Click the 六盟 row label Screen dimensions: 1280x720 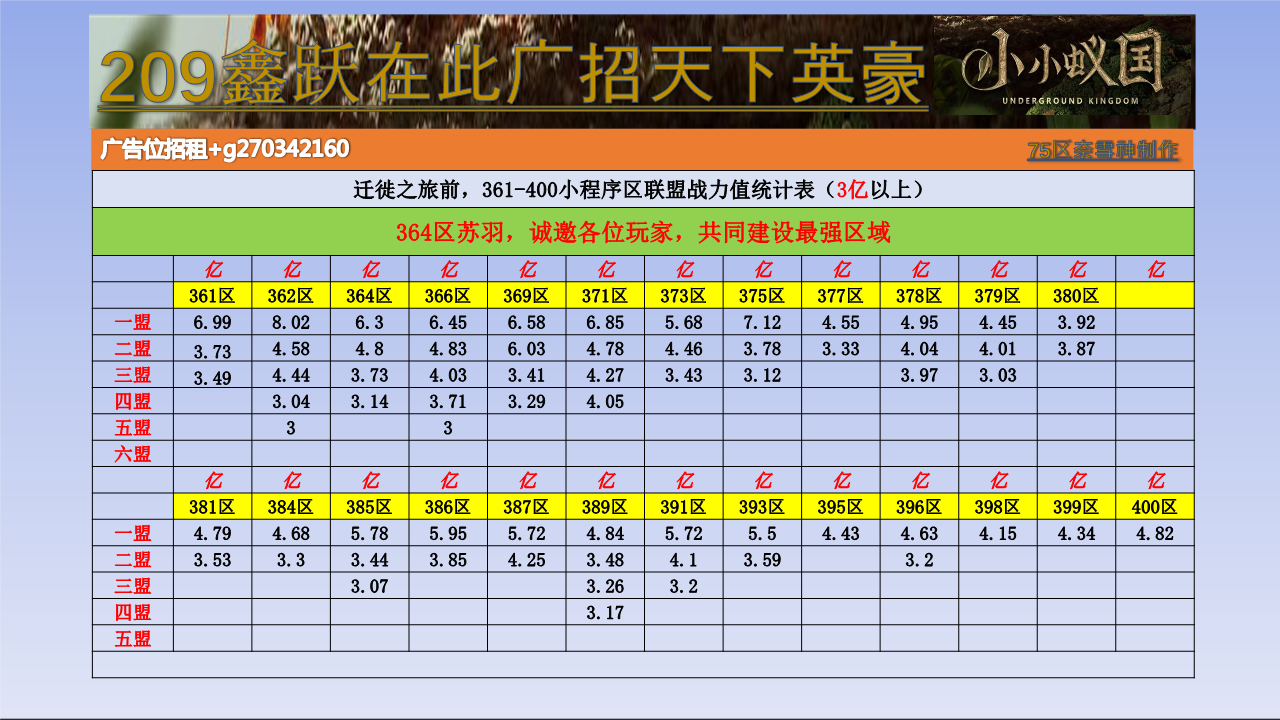[133, 454]
